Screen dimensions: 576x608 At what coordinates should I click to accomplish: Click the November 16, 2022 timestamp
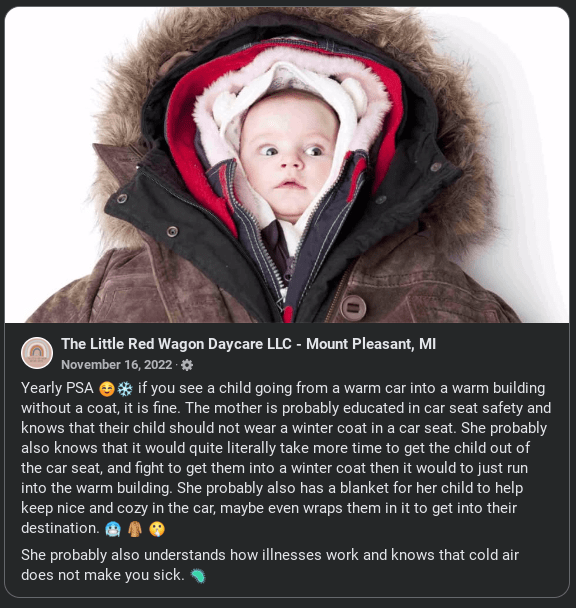coord(116,364)
